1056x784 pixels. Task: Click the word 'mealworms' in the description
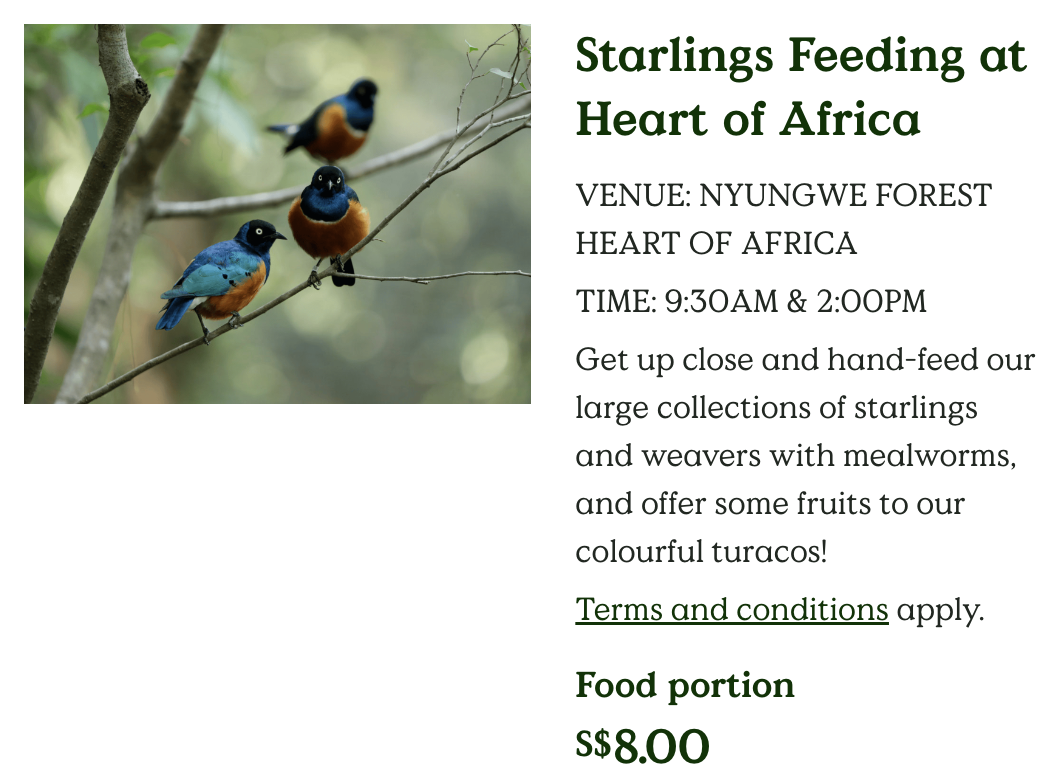point(930,456)
